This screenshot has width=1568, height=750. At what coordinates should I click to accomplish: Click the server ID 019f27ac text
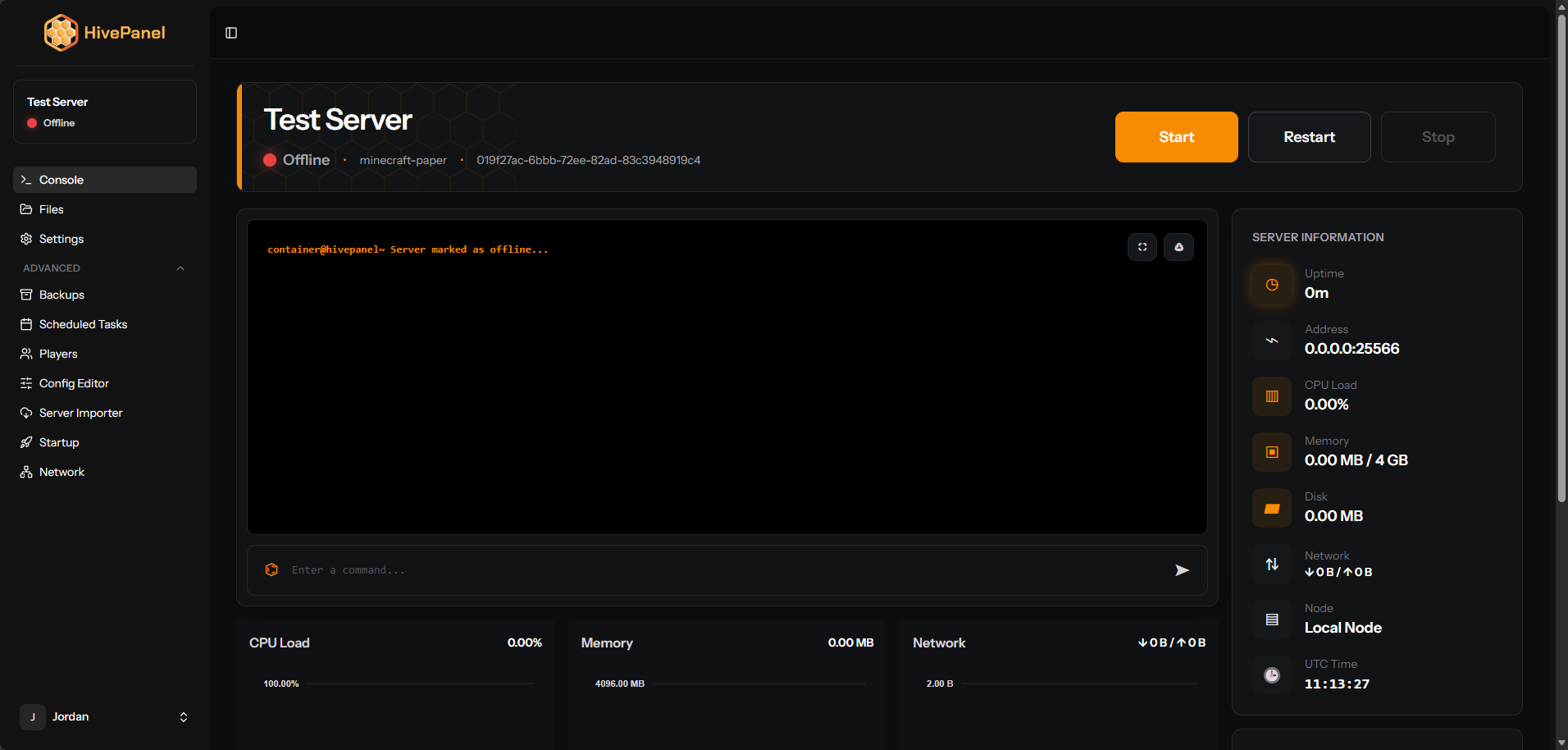(589, 160)
